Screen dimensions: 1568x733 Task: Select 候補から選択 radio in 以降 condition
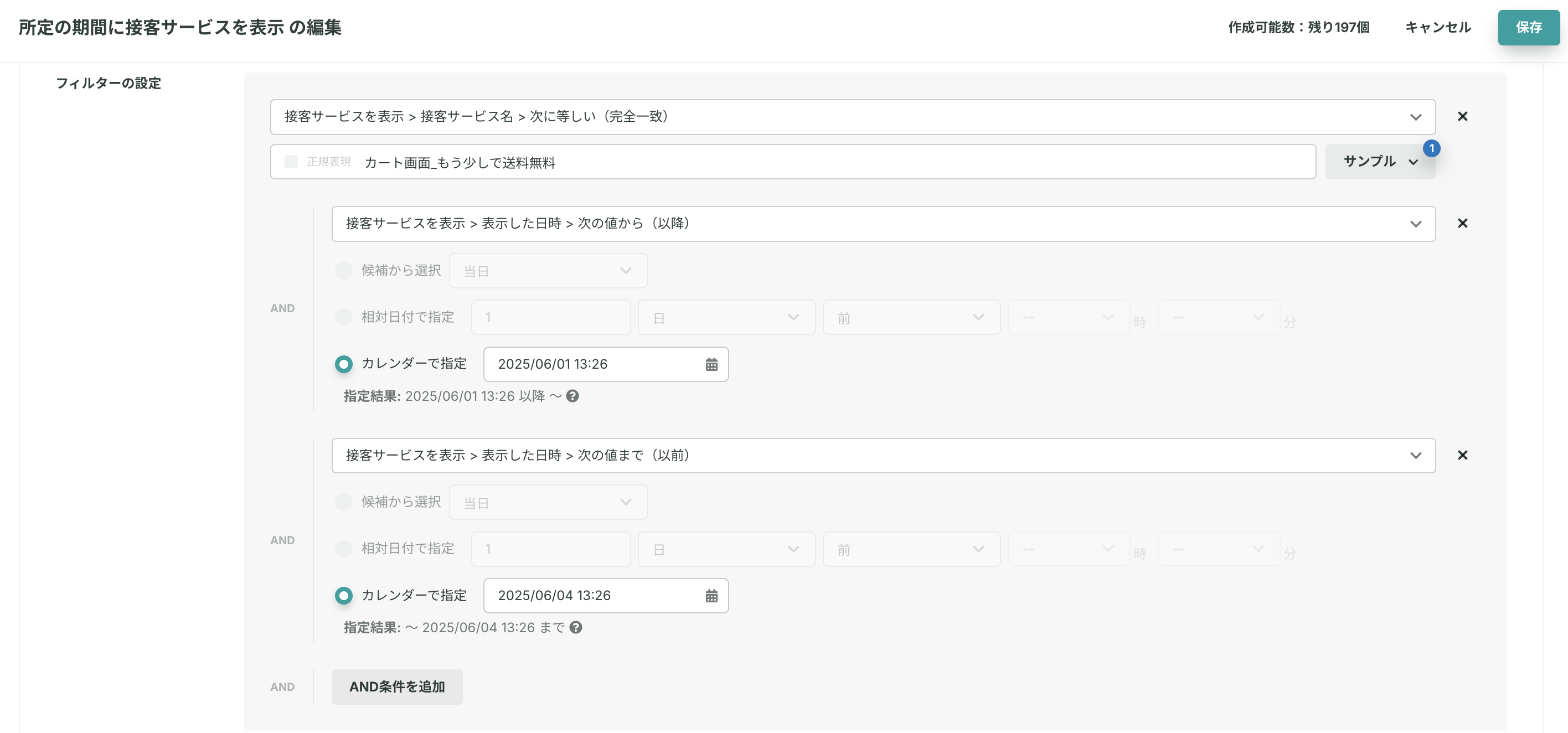tap(344, 270)
